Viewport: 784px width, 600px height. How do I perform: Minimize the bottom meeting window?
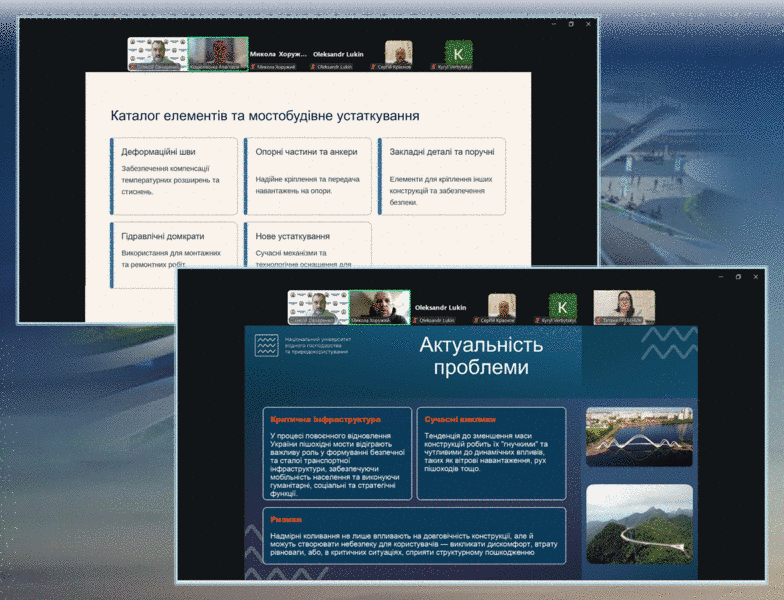pyautogui.click(x=719, y=277)
